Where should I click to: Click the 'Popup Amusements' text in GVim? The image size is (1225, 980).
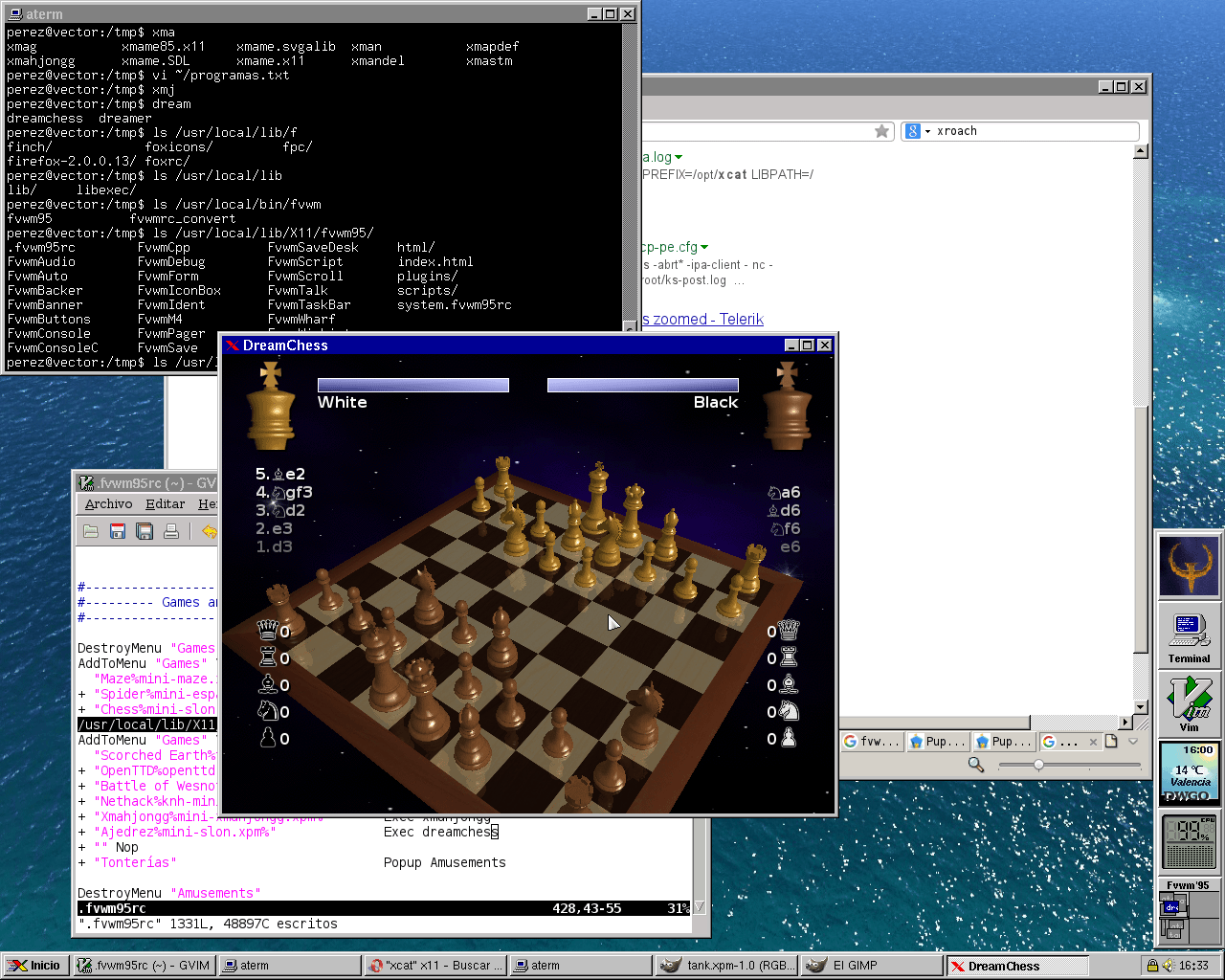tap(445, 862)
